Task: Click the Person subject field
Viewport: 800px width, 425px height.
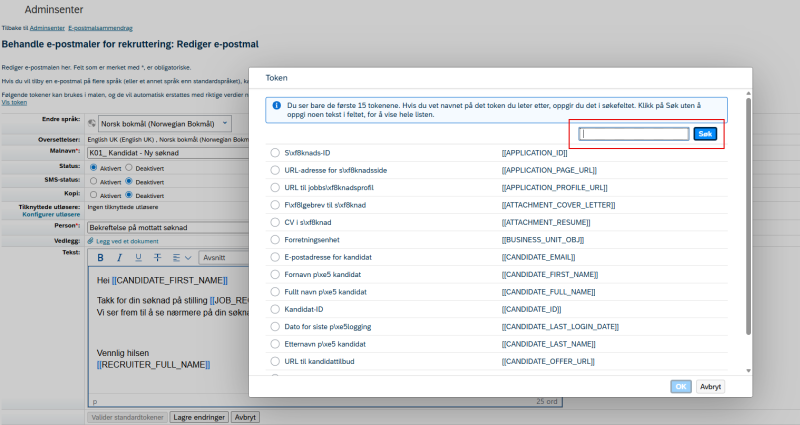Action: pos(168,228)
